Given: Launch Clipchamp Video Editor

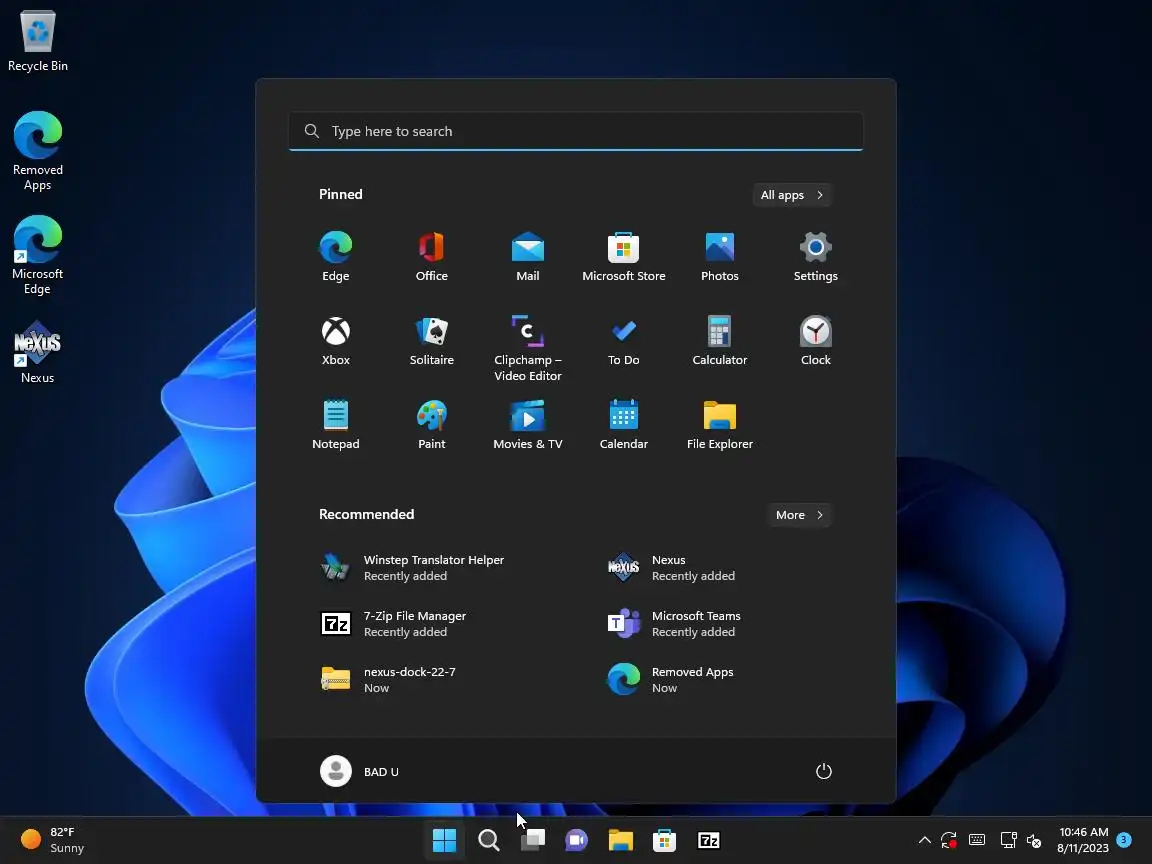Looking at the screenshot, I should pyautogui.click(x=528, y=348).
